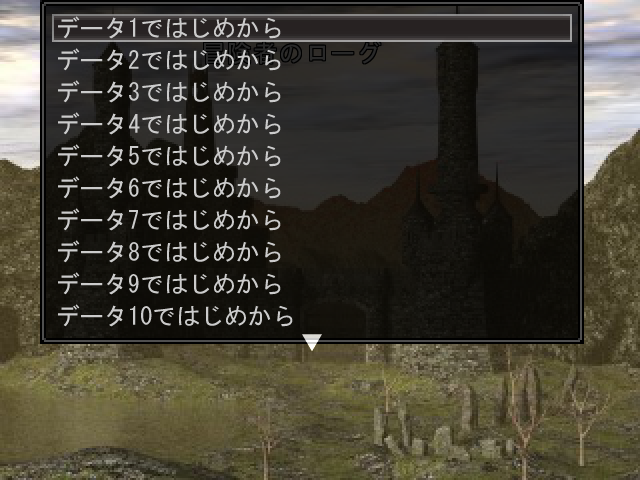The height and width of the screenshot is (480, 640).
Task: Click the bare tree right of gravestones
Action: [582, 420]
